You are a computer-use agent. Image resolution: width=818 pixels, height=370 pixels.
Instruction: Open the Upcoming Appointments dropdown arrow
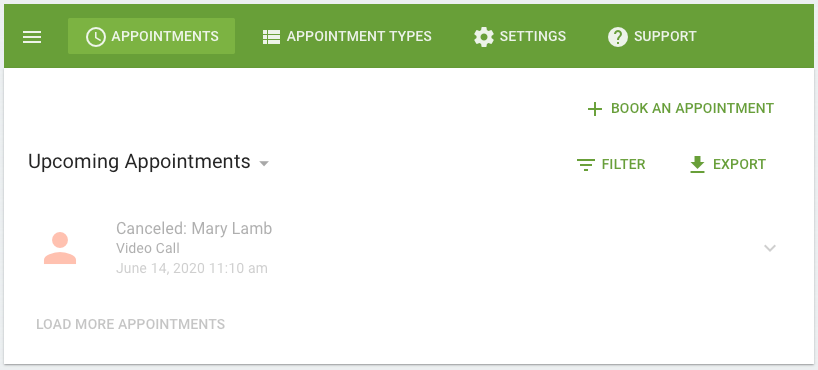[x=264, y=164]
